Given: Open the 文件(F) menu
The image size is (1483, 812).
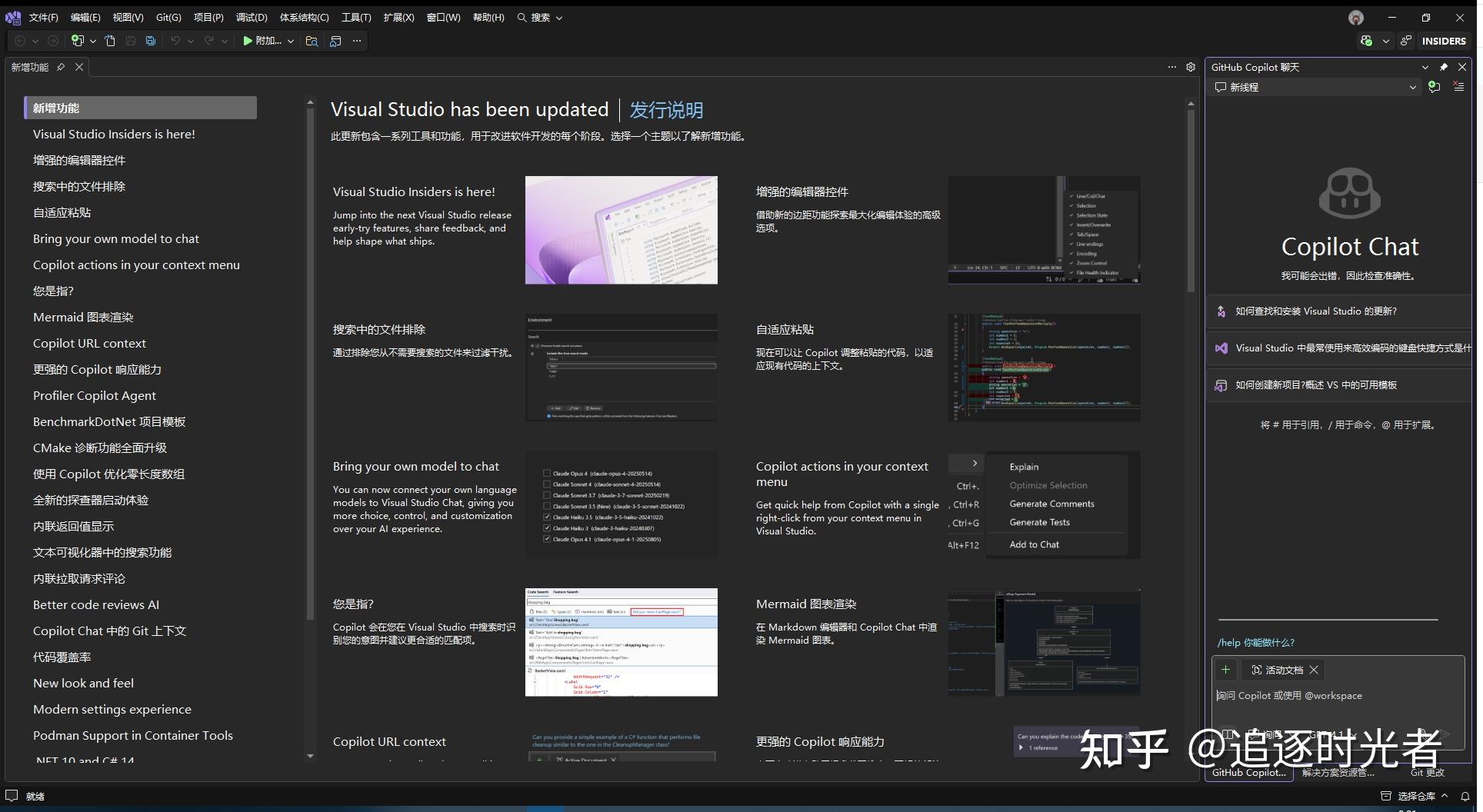Looking at the screenshot, I should coord(44,18).
